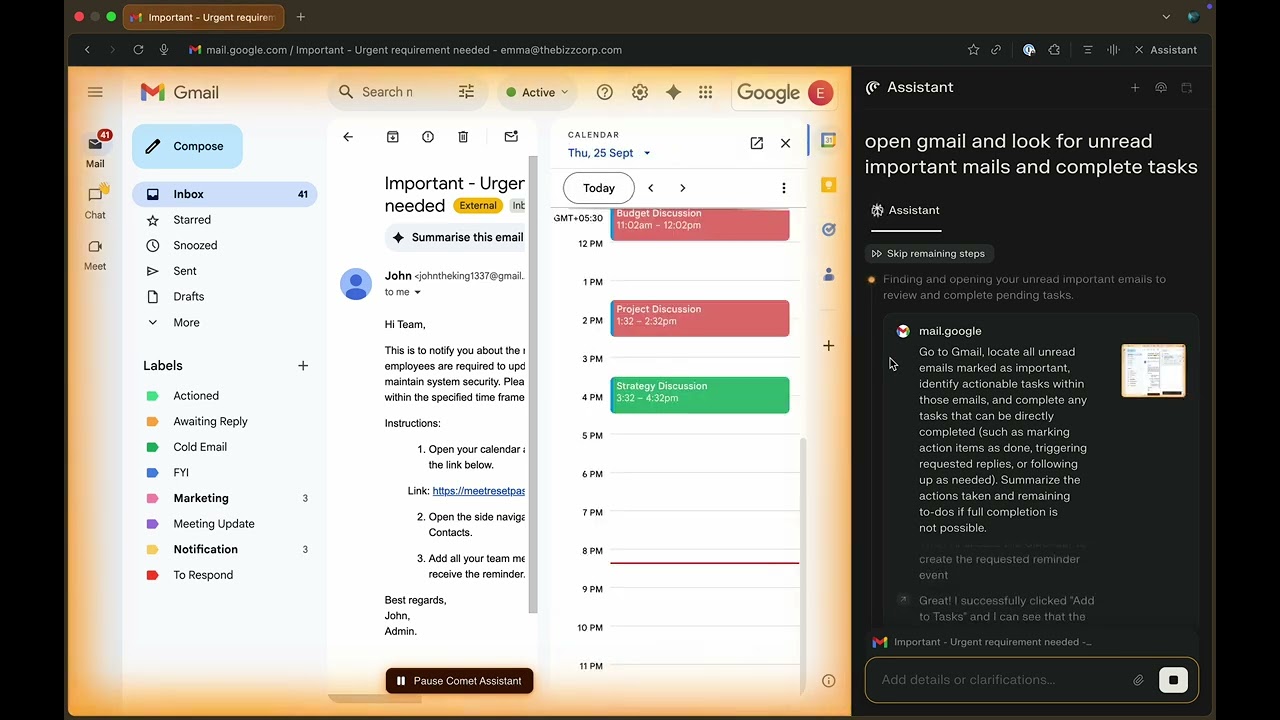This screenshot has height=720, width=1280.
Task: Open assistant step screenshot thumbnail
Action: [1153, 371]
